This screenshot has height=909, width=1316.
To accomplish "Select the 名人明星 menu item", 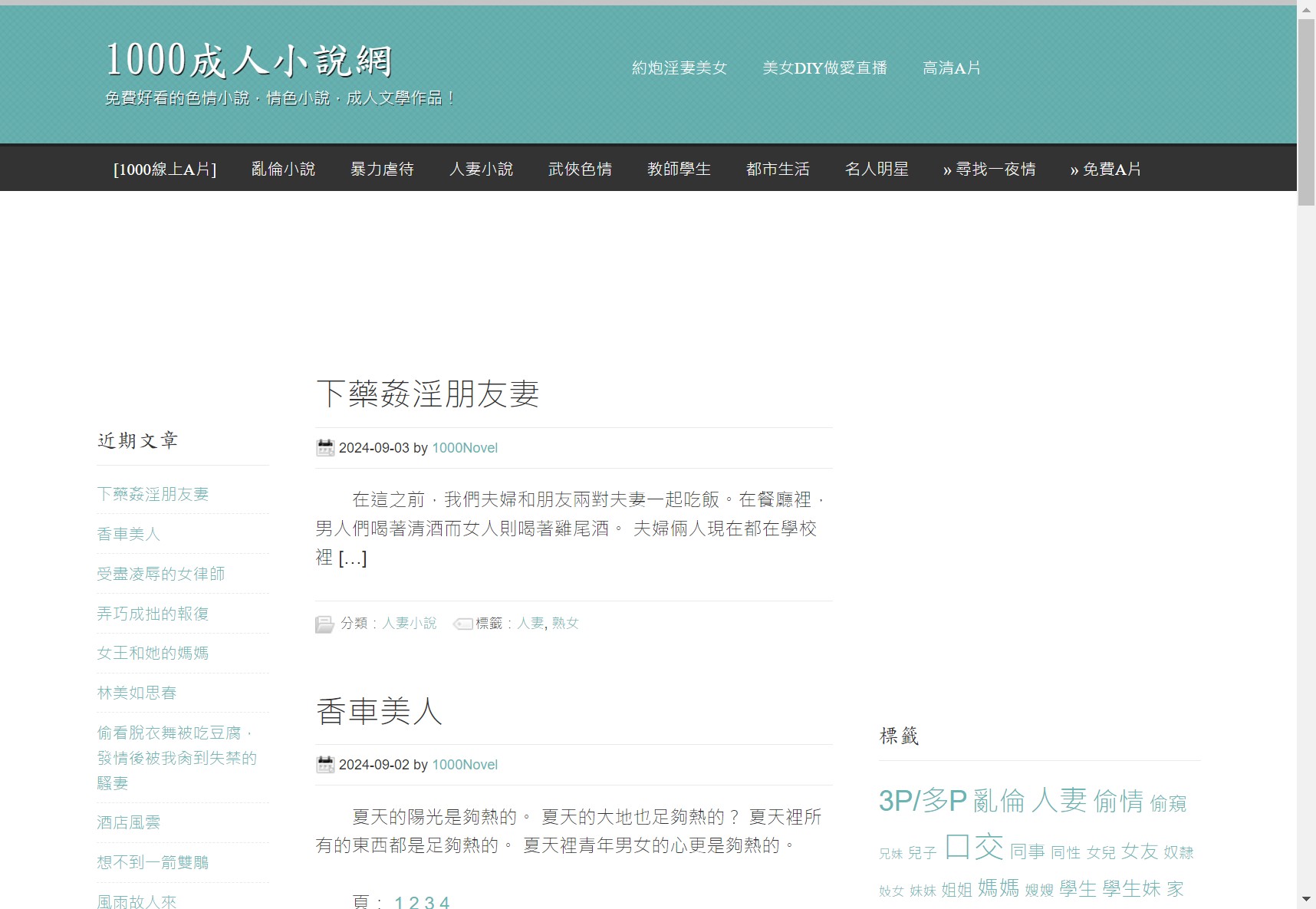I will [877, 169].
